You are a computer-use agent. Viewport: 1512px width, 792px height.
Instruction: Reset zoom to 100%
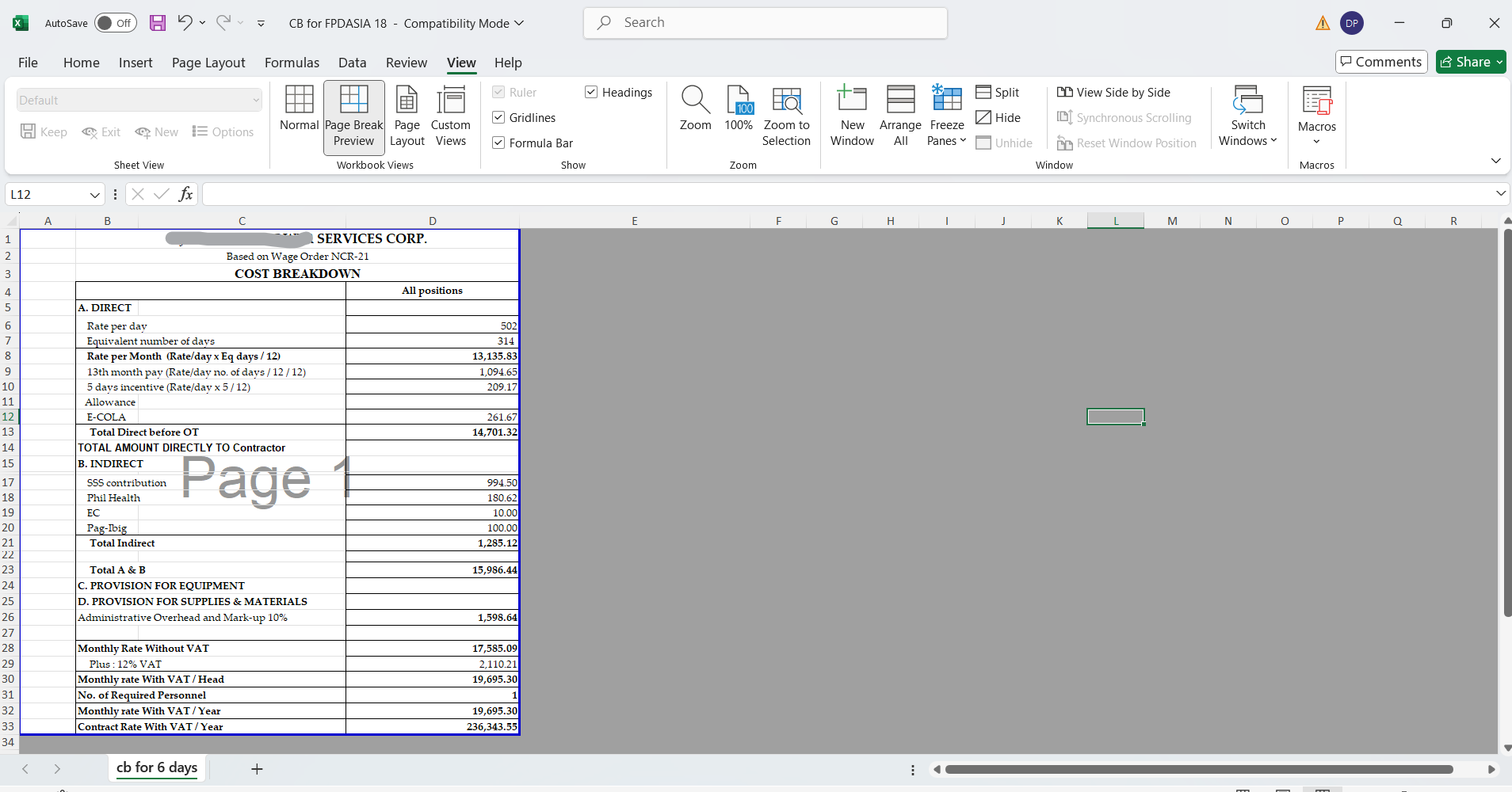(x=739, y=109)
